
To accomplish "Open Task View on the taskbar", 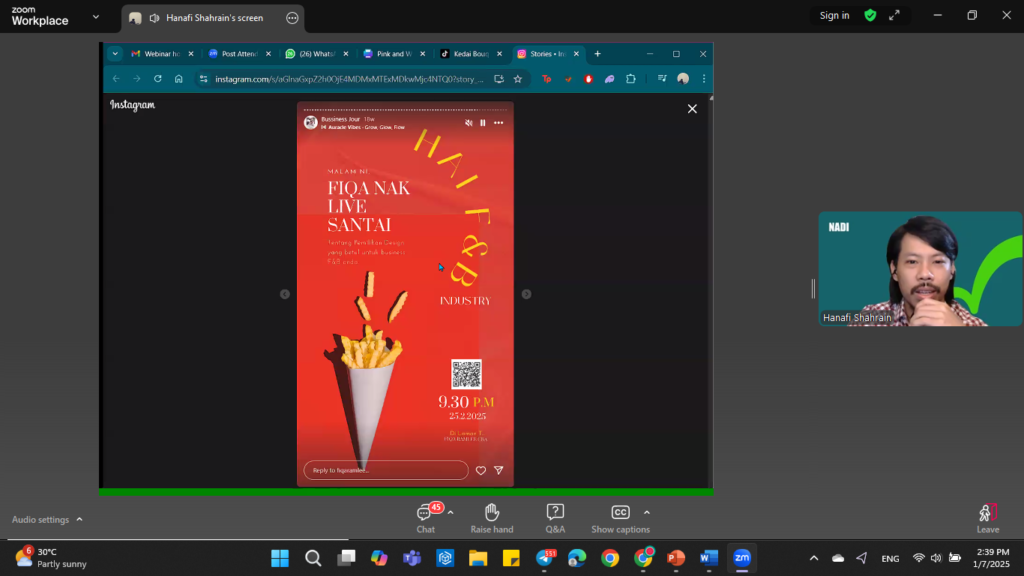I will click(x=346, y=558).
